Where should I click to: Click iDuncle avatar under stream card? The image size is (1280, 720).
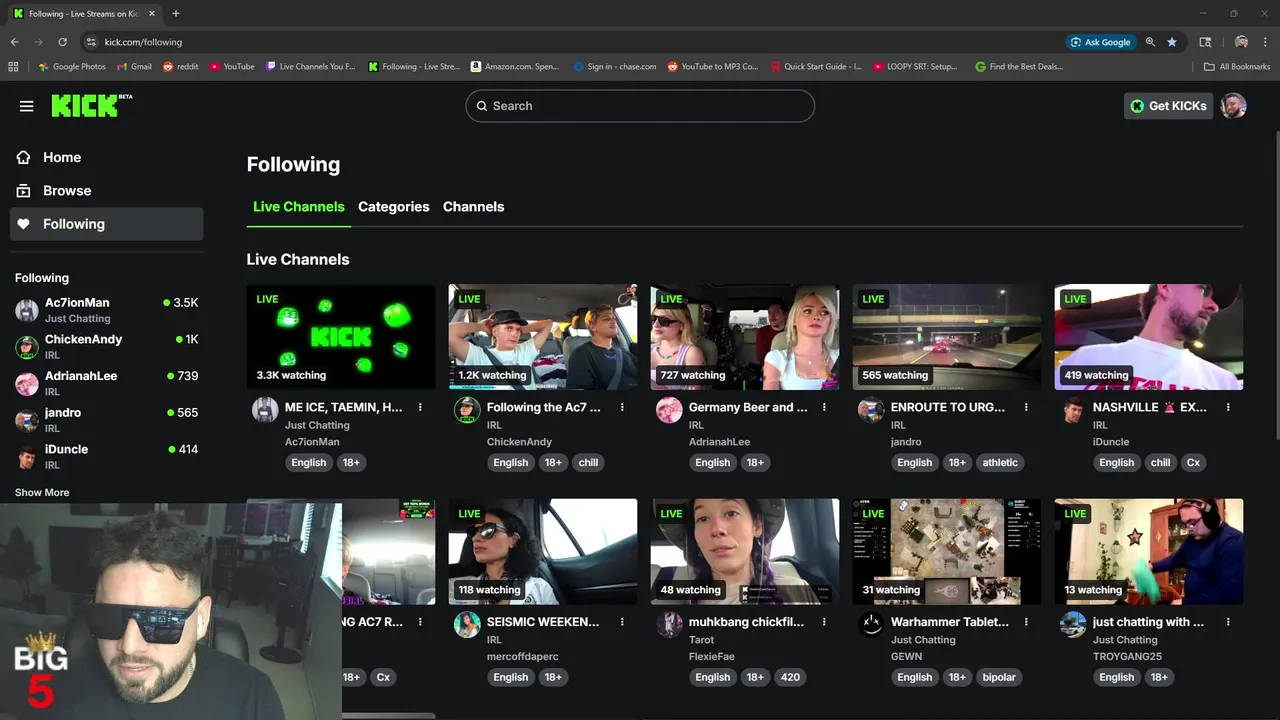pos(1073,410)
